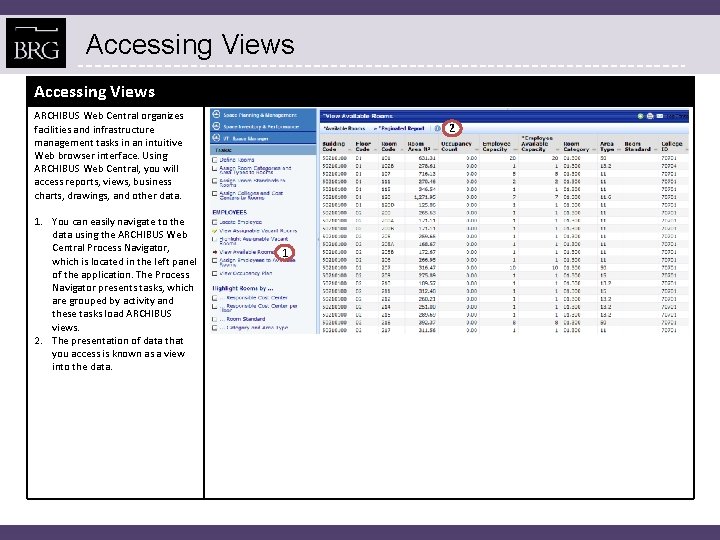Click the blue info icon beside Paginated Report

pos(437,129)
